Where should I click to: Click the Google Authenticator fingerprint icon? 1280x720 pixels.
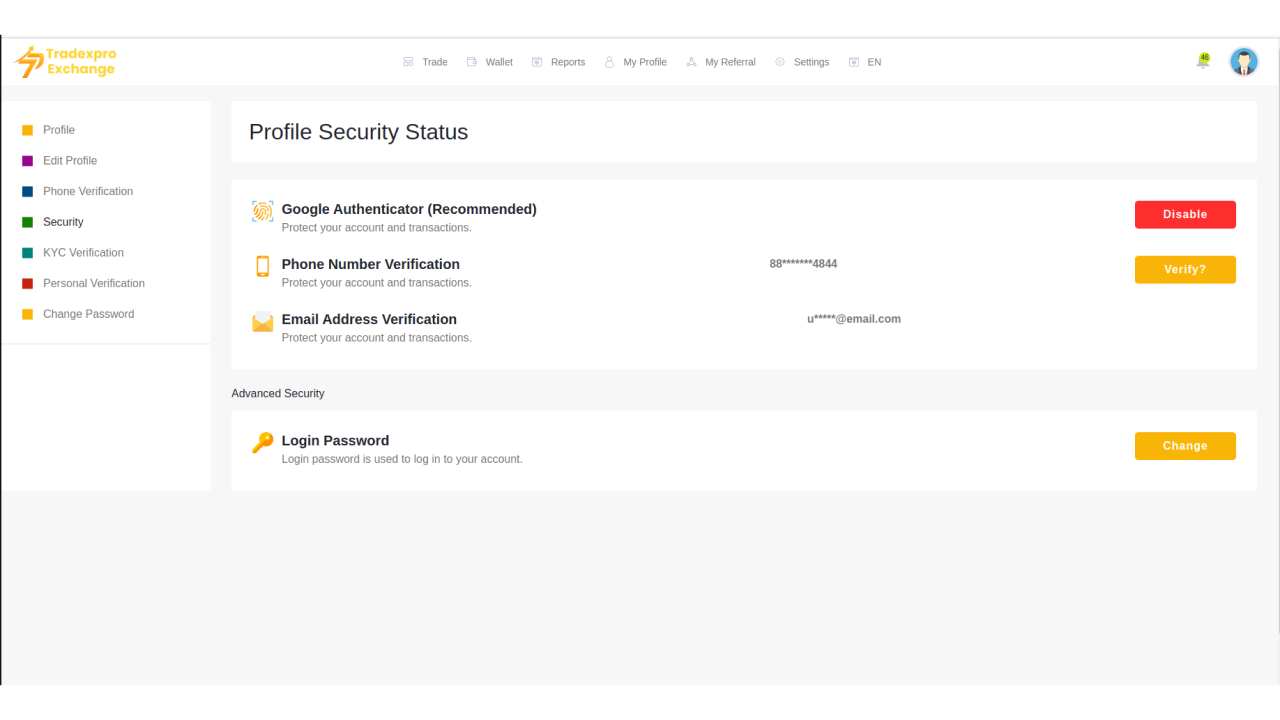tap(262, 212)
